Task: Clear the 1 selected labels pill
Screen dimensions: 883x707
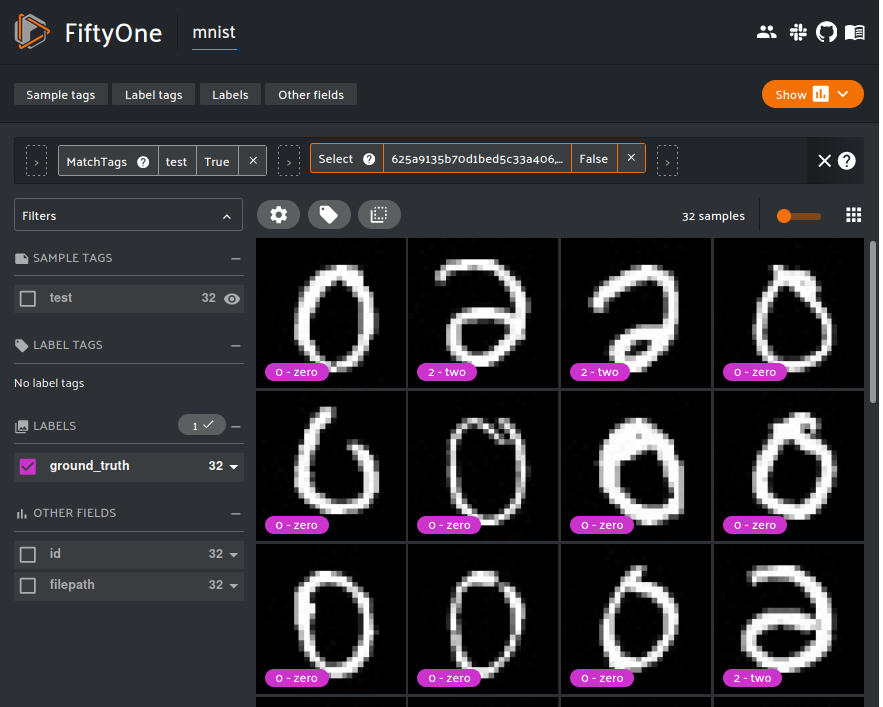Action: 202,425
